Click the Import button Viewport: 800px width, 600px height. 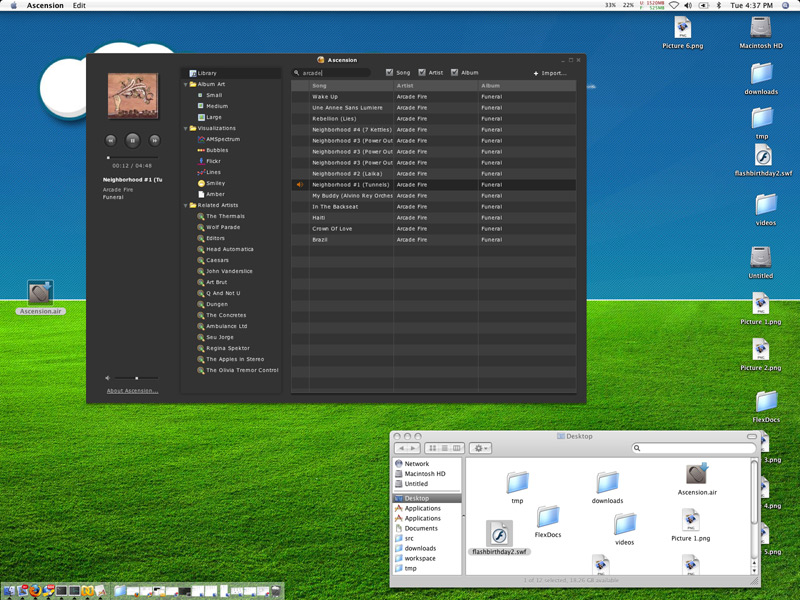551,73
